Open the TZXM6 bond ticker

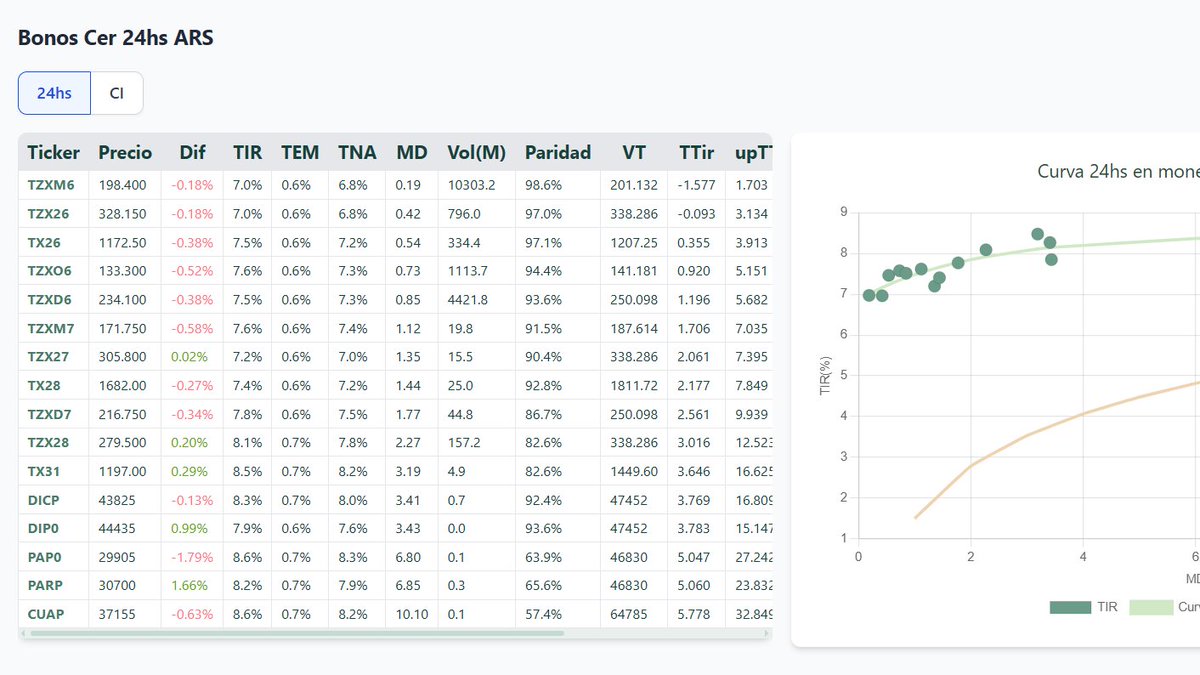click(47, 185)
